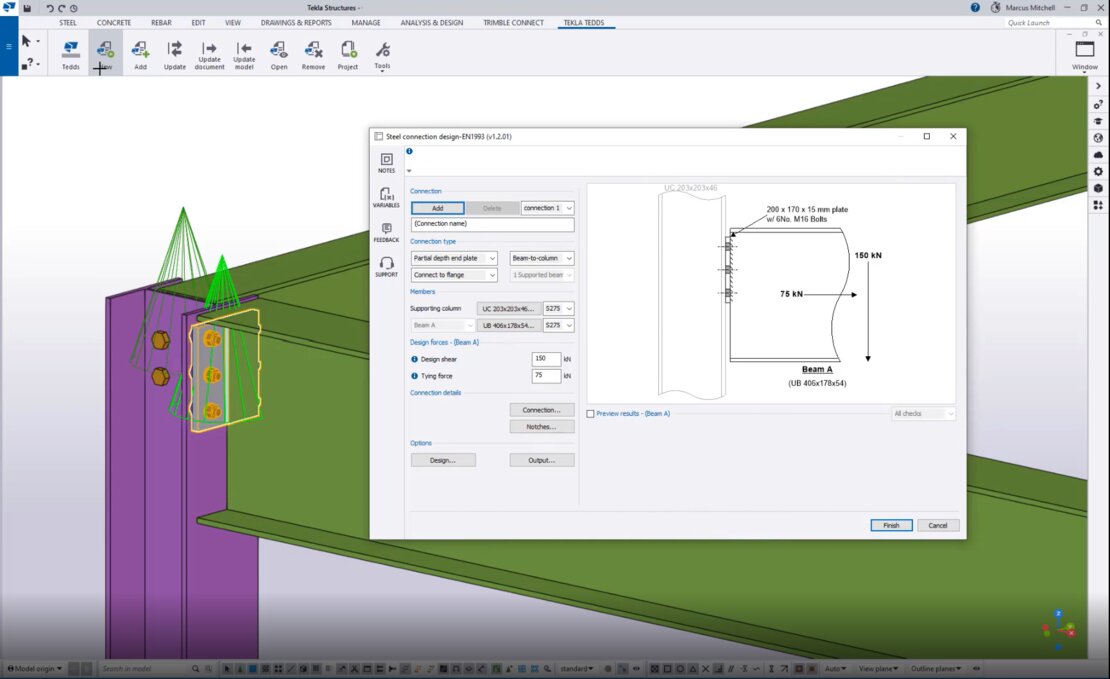This screenshot has height=679, width=1110.
Task: Click the UB 406x178x54 beam section button
Action: [x=509, y=326]
